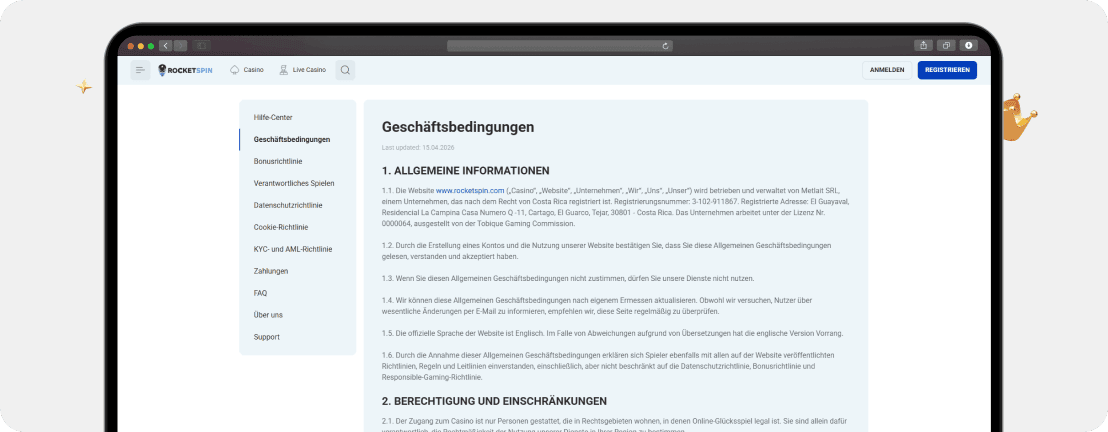Follow the www.rocketspin.com link
This screenshot has height=432, width=1108.
pyautogui.click(x=470, y=190)
